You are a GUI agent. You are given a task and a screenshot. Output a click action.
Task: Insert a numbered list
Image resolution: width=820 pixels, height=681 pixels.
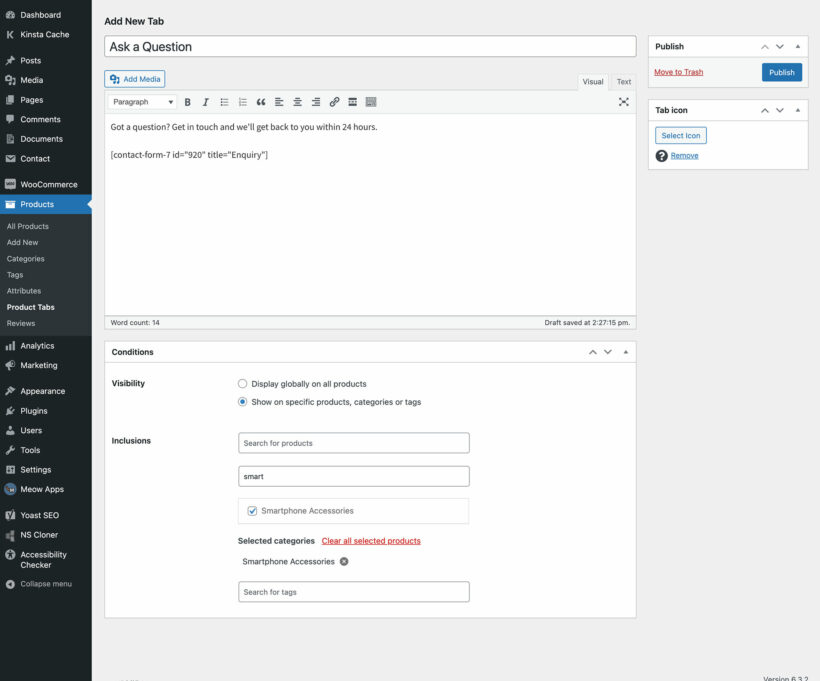point(242,101)
